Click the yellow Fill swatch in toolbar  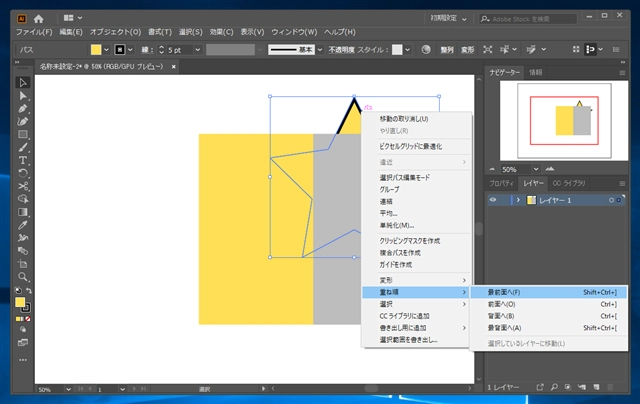pos(20,302)
